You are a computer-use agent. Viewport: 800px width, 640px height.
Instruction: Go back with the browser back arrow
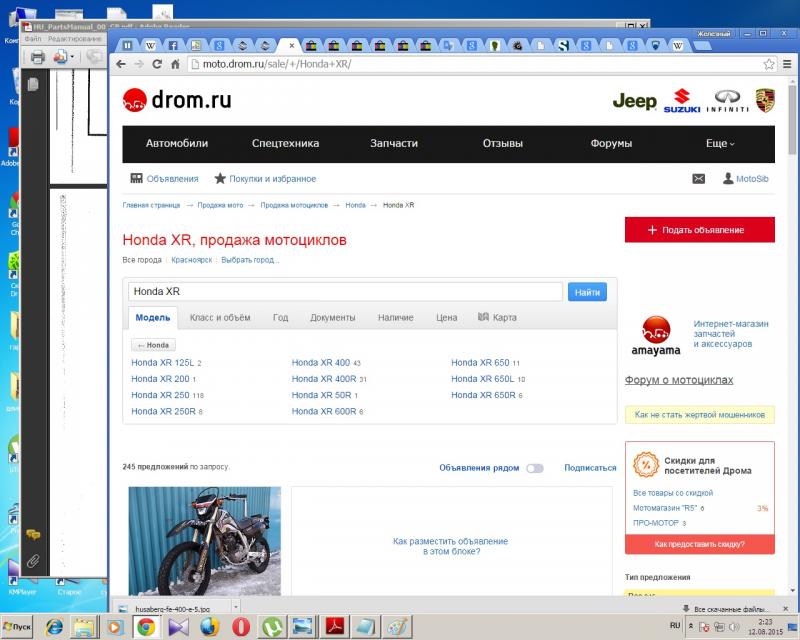point(121,64)
